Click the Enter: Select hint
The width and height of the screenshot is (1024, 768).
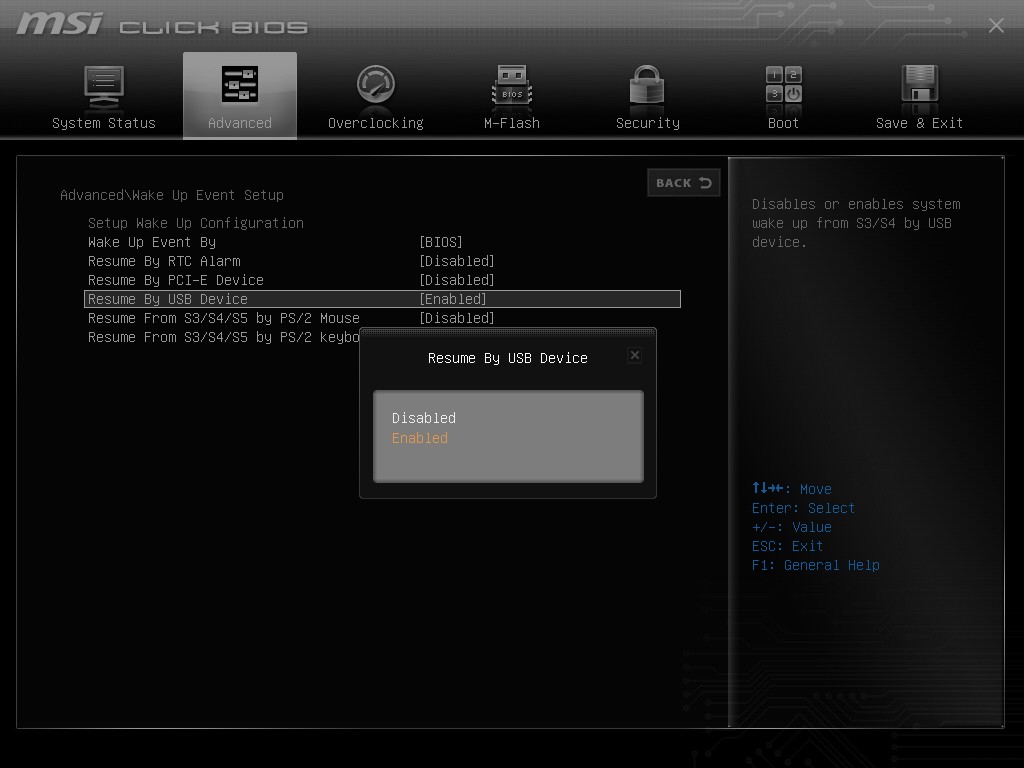coord(803,508)
